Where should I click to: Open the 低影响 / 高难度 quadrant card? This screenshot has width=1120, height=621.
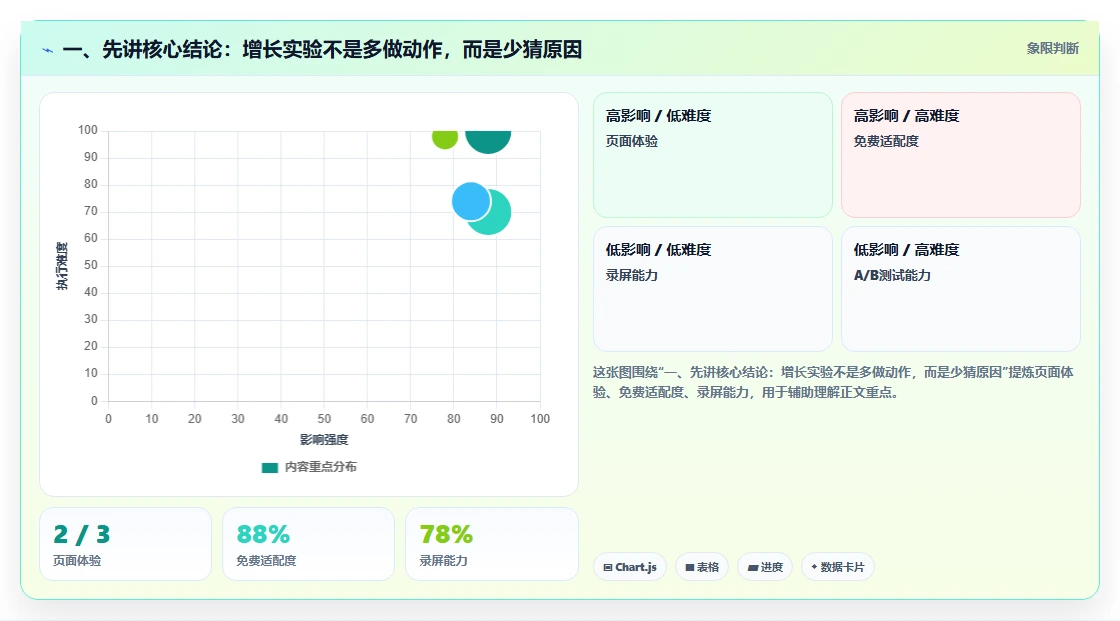tap(961, 289)
